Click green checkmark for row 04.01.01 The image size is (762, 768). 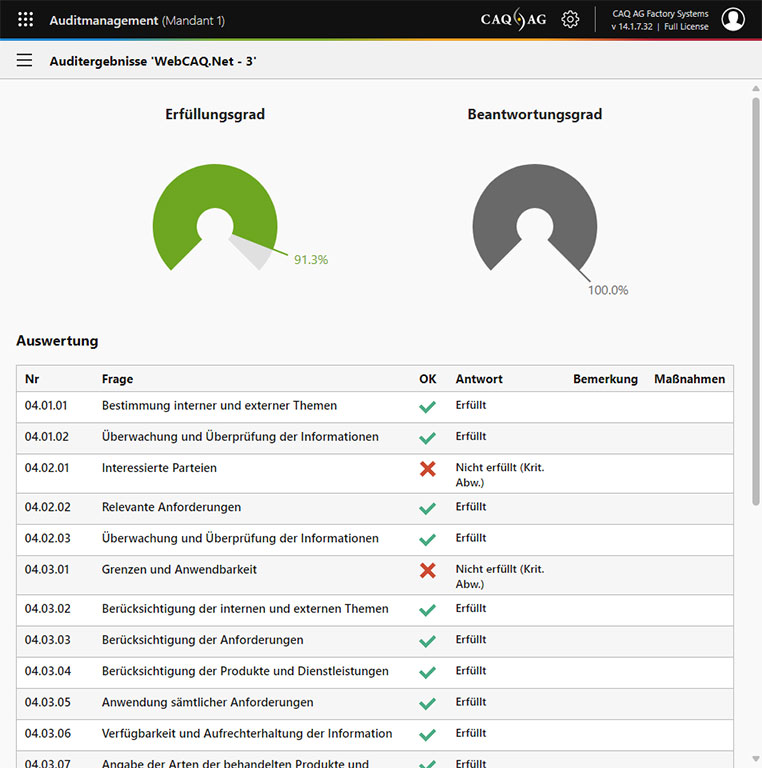(x=428, y=407)
